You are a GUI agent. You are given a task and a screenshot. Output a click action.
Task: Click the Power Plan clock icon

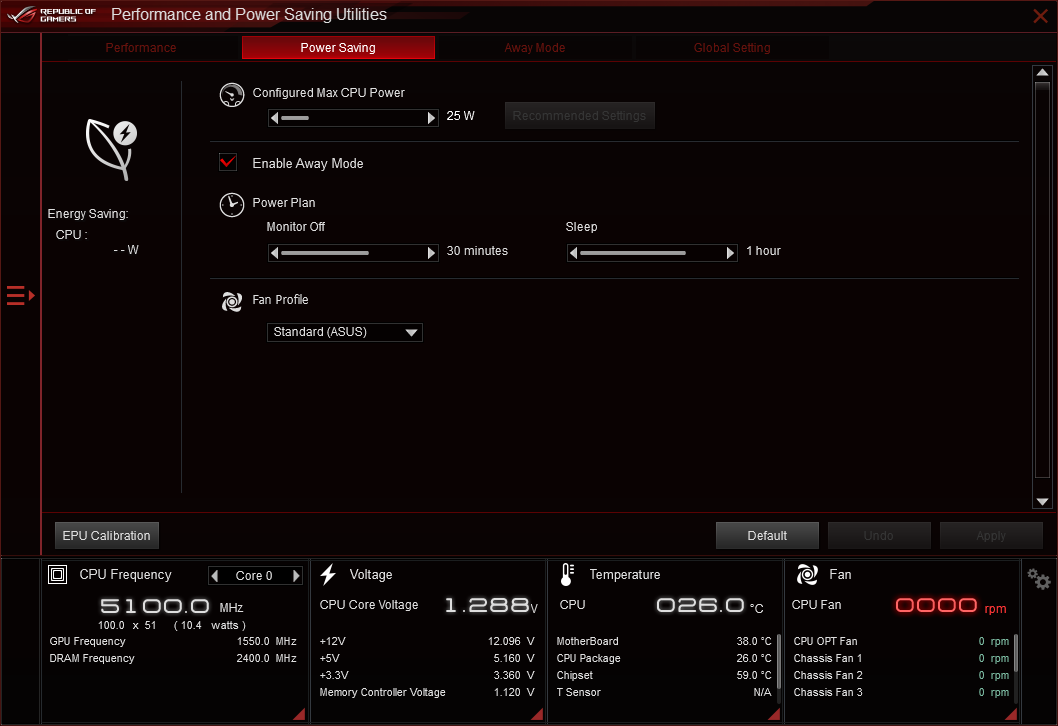231,204
